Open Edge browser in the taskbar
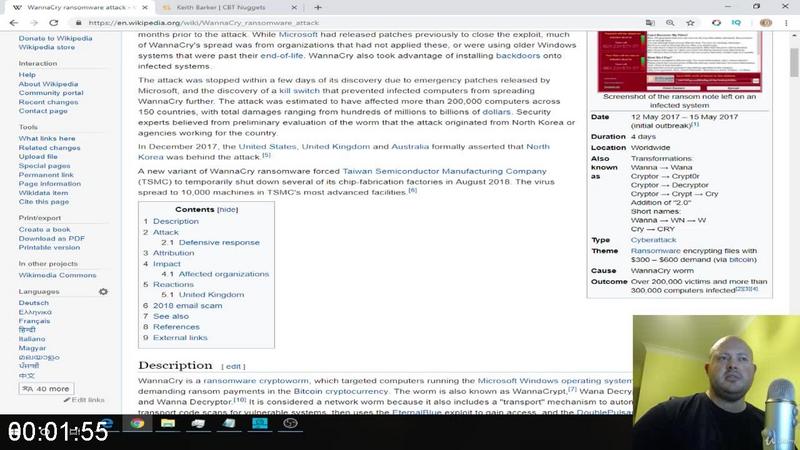The image size is (800, 450). coord(107,423)
